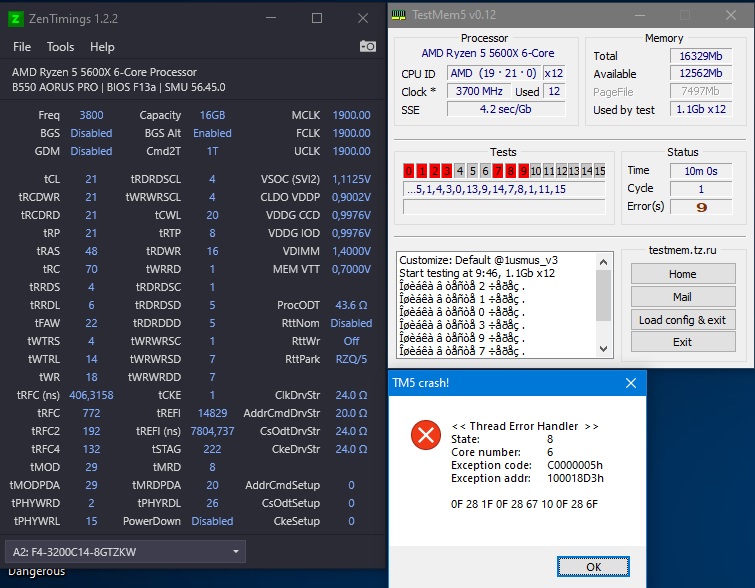Screen dimensions: 755x588
Task: Click gray test box 4
Action: point(460,170)
